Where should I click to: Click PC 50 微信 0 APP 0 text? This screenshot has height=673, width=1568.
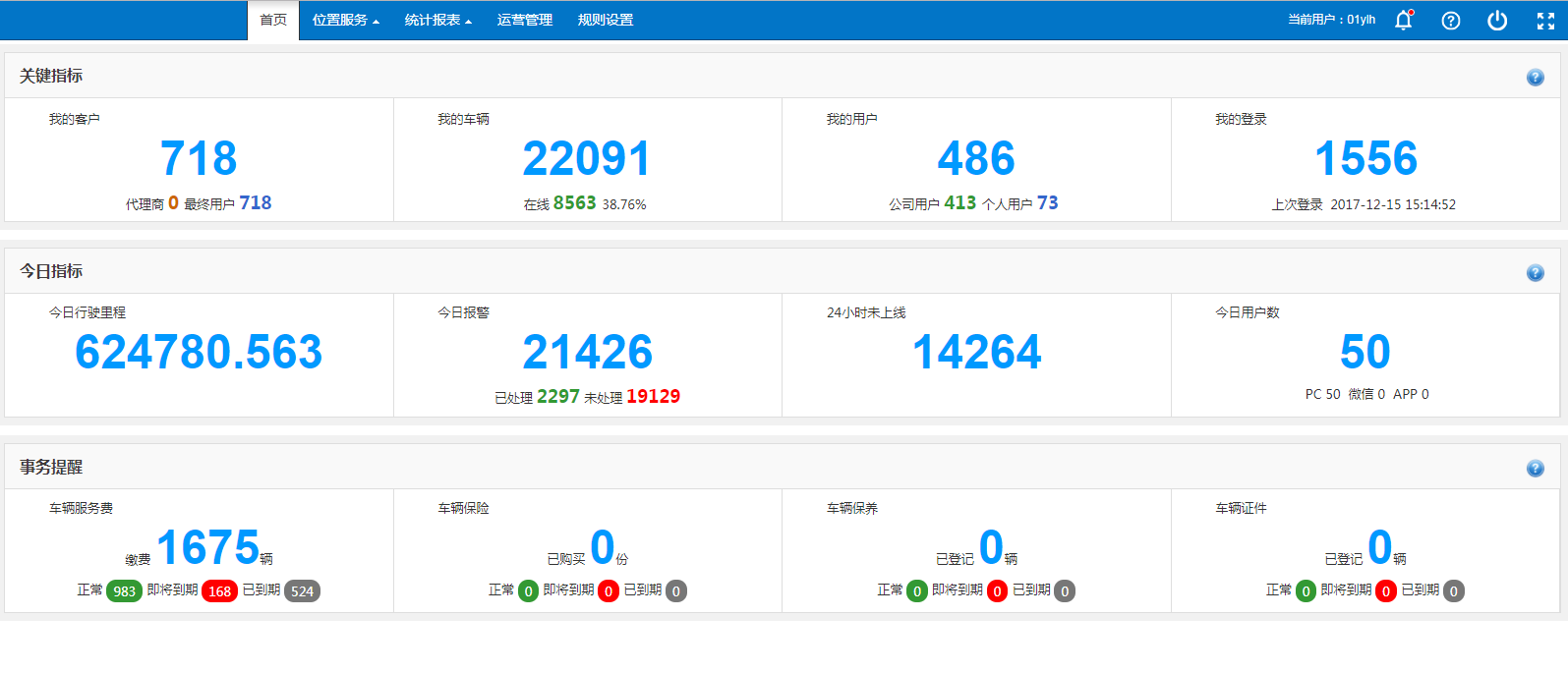(1367, 394)
